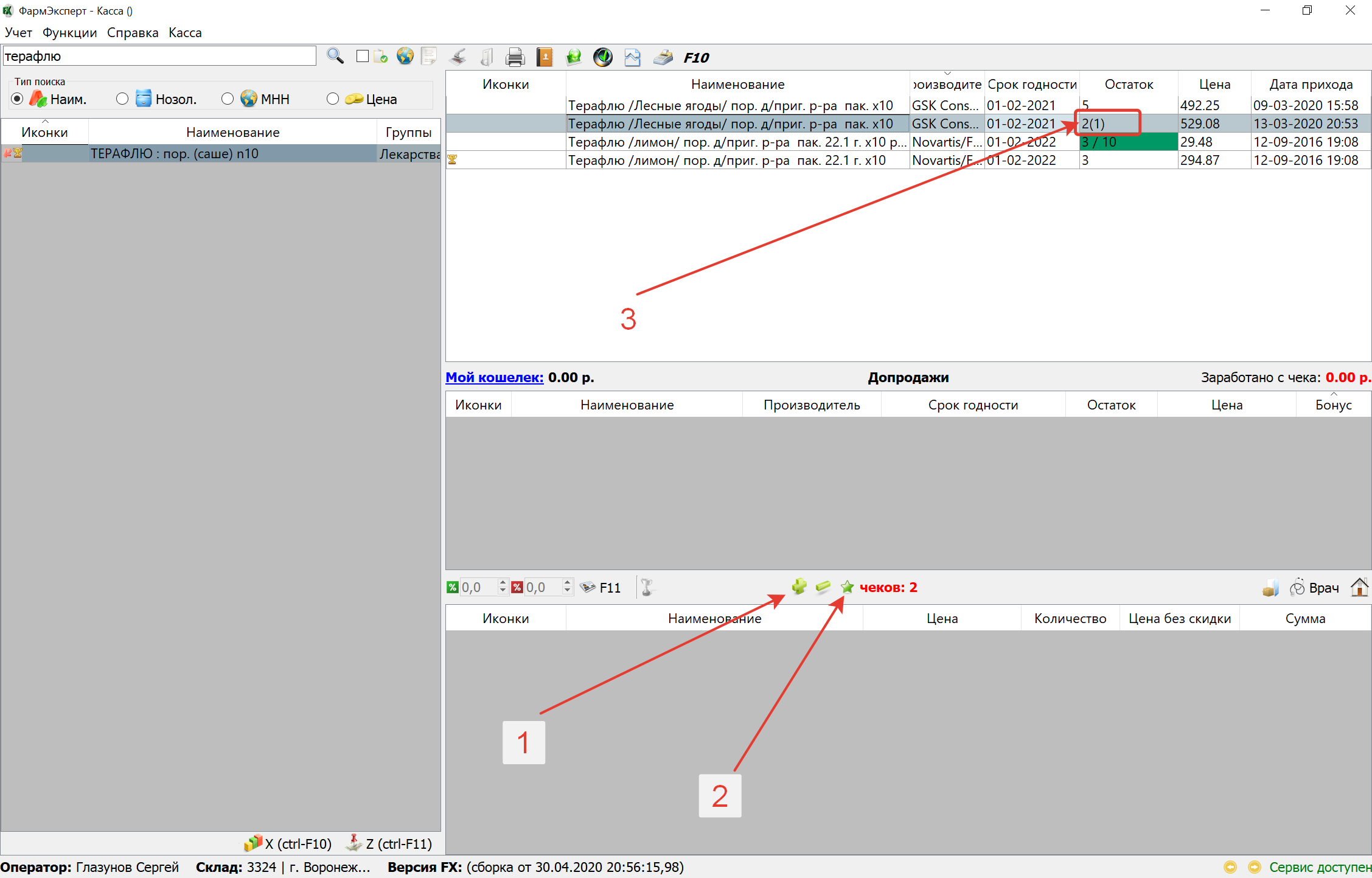Click green plus add receipt icon

click(799, 587)
